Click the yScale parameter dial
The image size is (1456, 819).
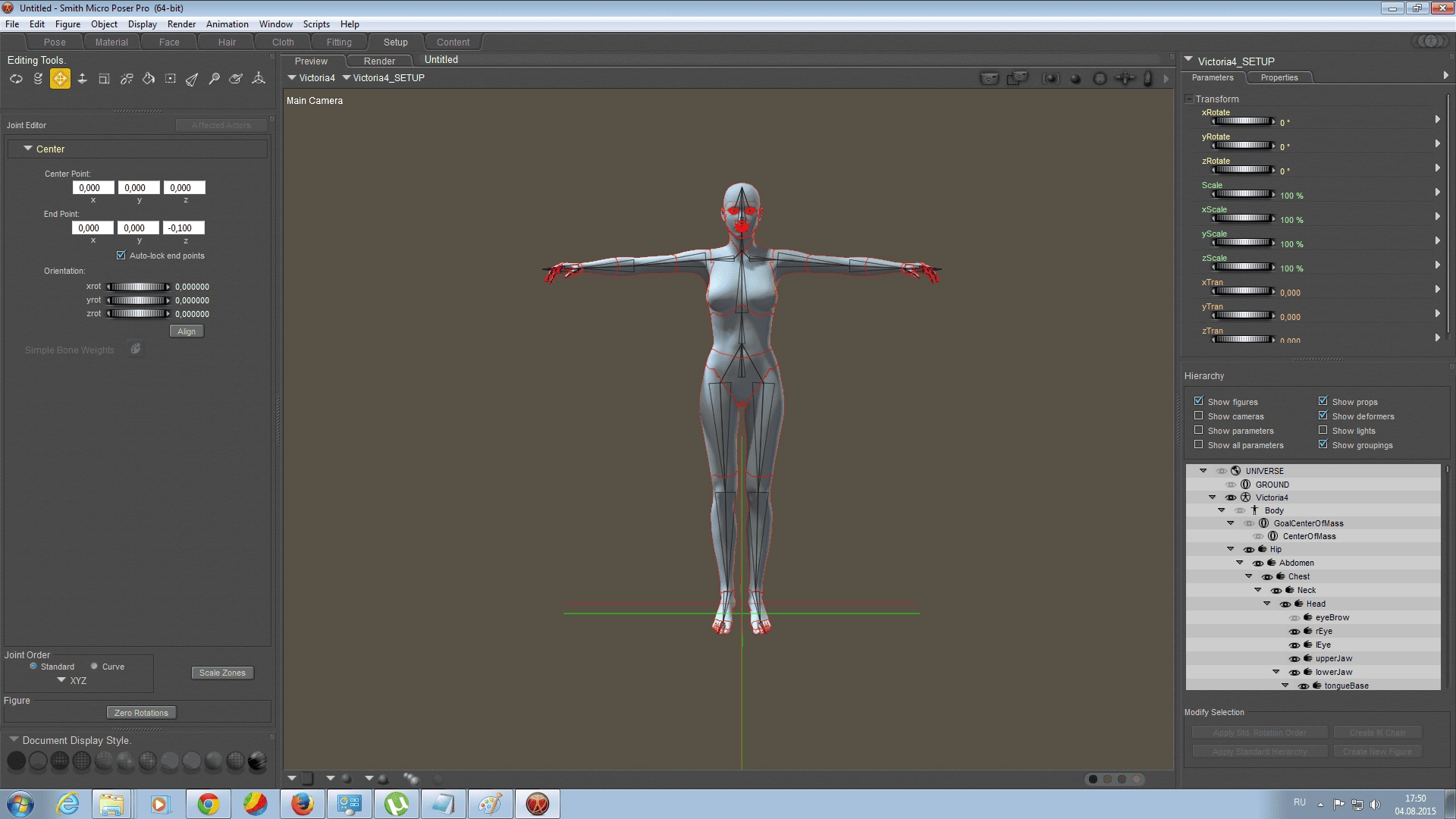coord(1244,243)
